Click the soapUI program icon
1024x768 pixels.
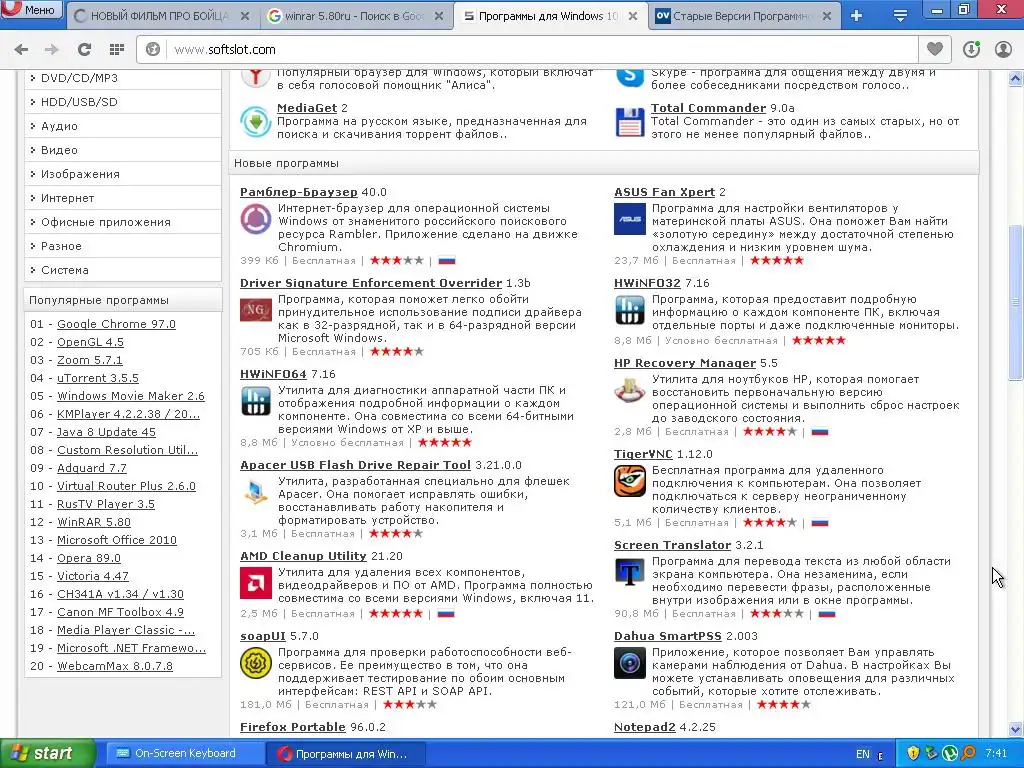pos(255,663)
